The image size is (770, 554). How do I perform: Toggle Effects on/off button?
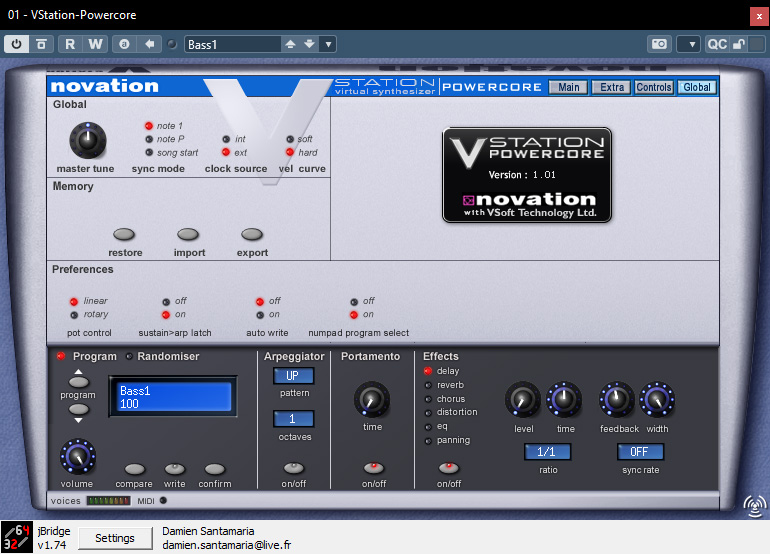[448, 468]
